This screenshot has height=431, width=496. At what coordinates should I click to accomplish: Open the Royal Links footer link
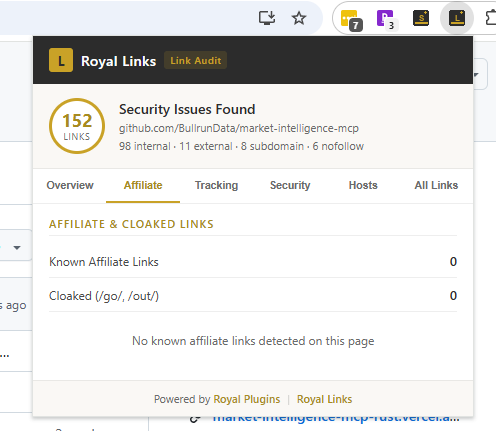[324, 399]
